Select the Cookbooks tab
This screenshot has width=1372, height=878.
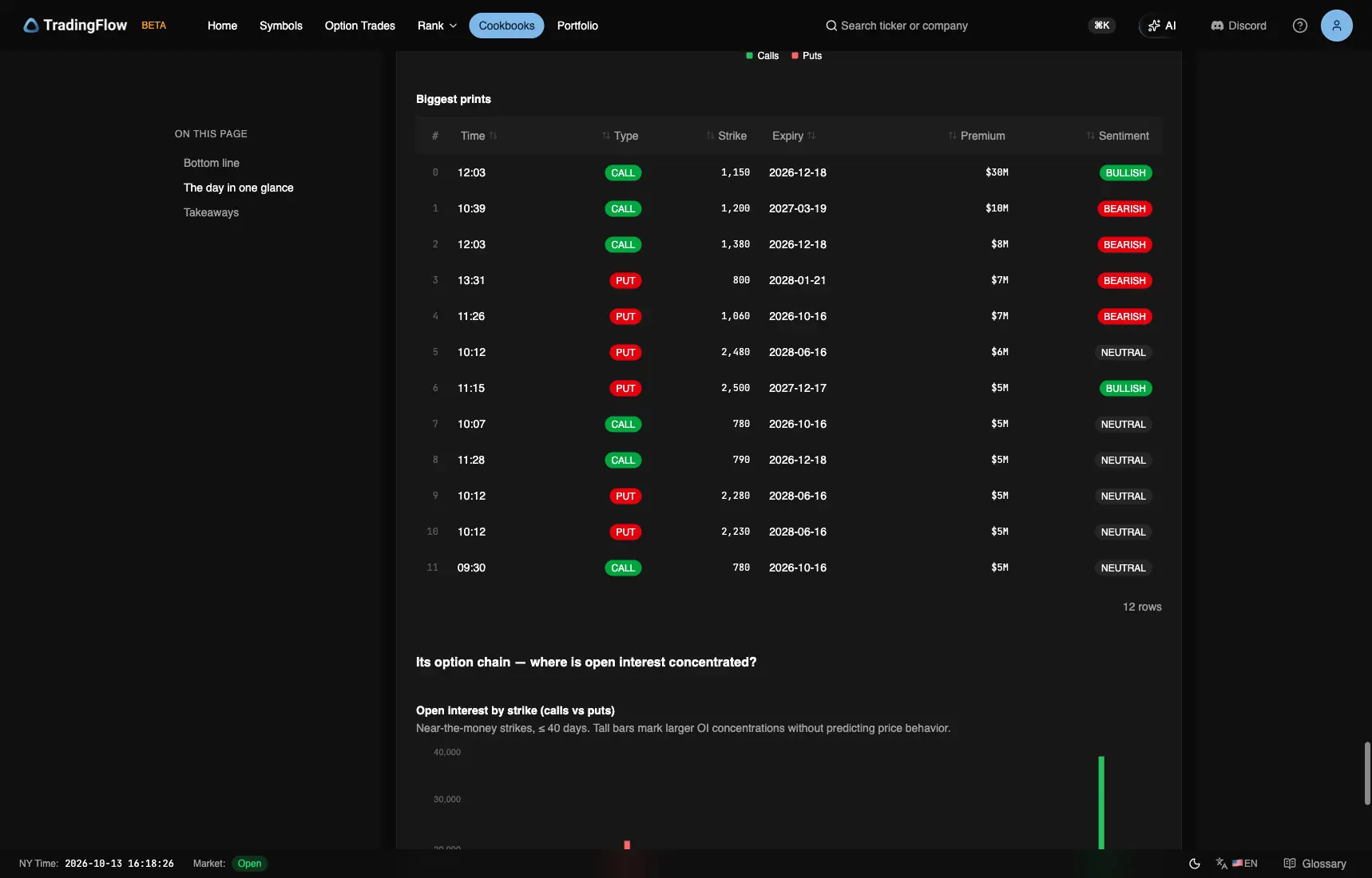pyautogui.click(x=506, y=26)
